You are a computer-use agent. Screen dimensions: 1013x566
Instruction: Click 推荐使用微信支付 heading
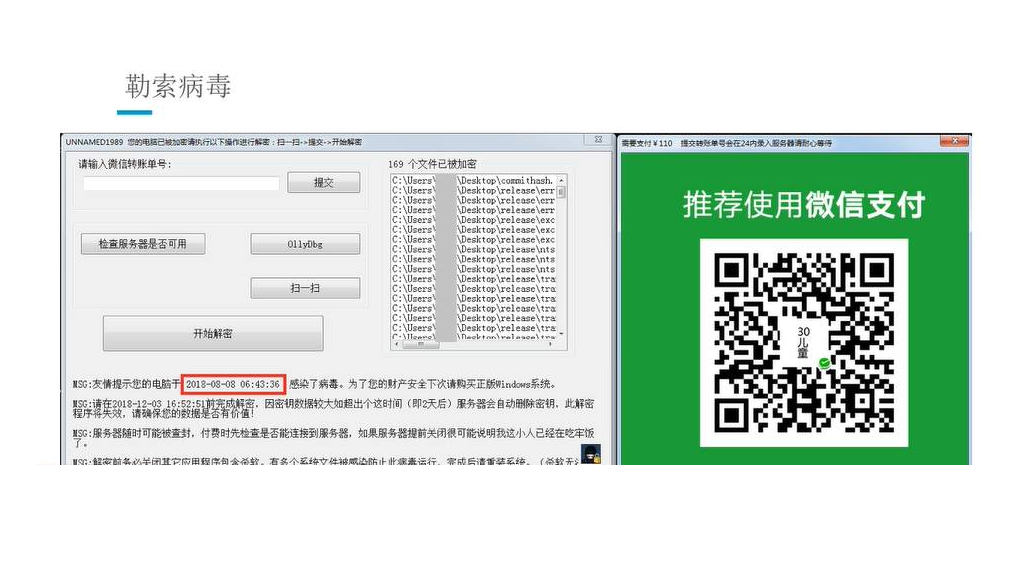[x=804, y=204]
